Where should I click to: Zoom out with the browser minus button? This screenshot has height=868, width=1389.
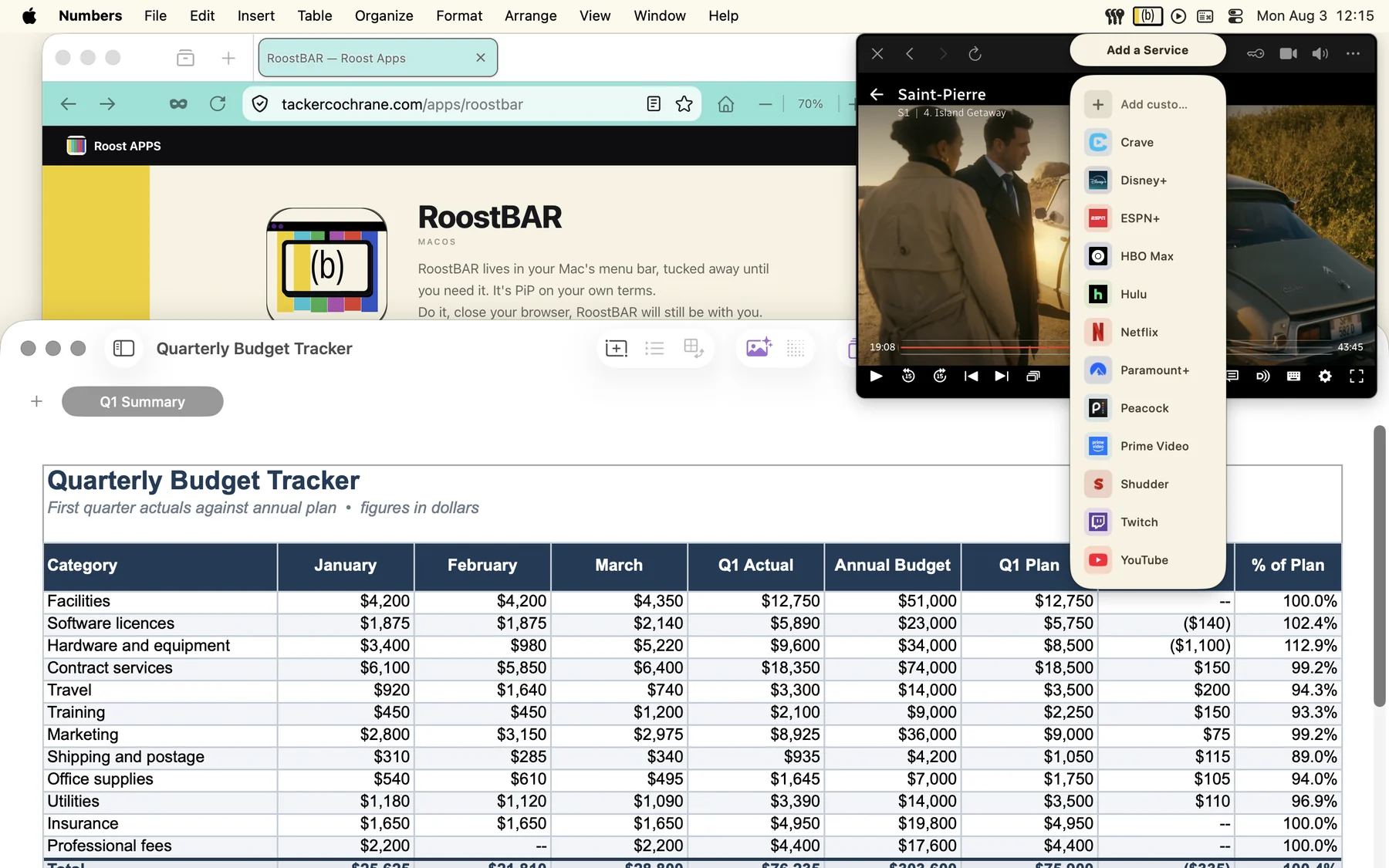pyautogui.click(x=765, y=103)
